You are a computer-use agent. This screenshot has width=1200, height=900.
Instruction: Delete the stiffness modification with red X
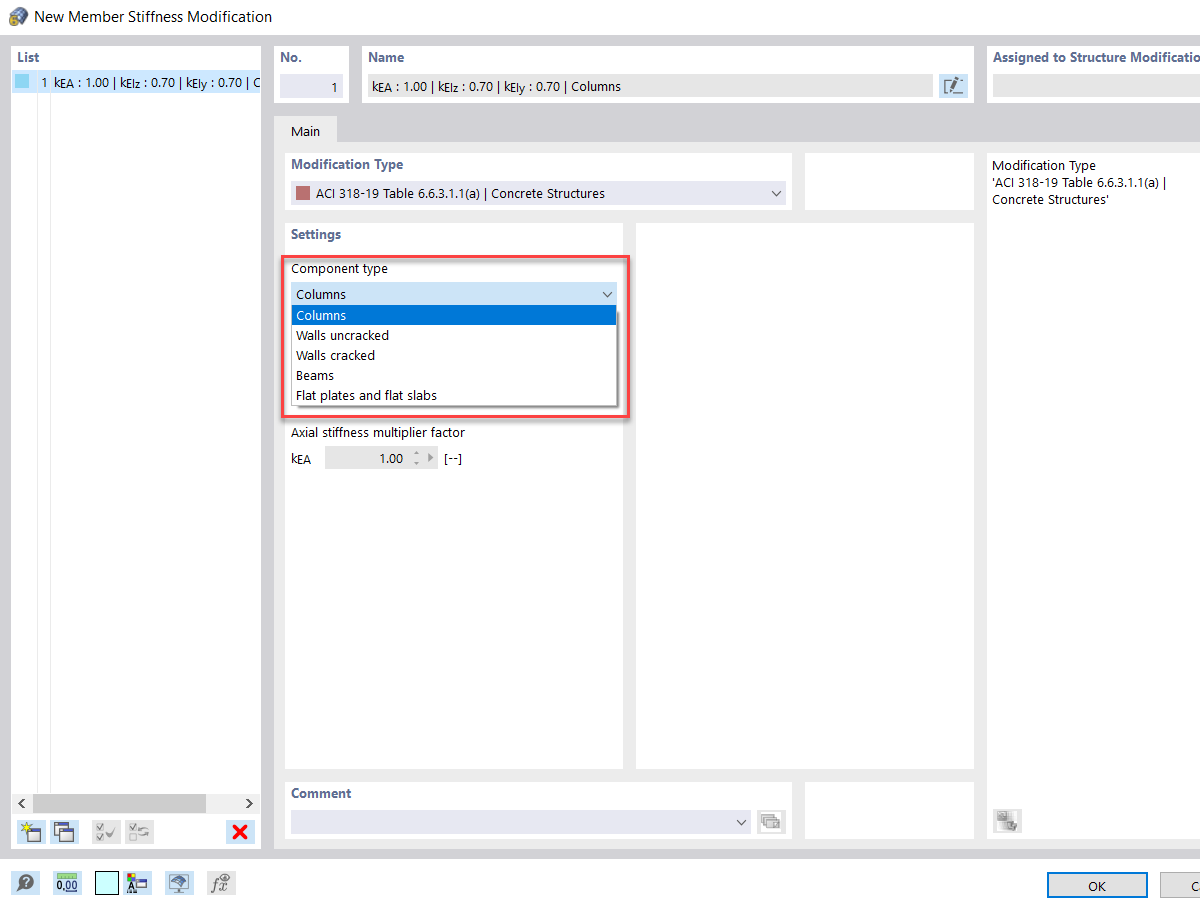coord(239,831)
